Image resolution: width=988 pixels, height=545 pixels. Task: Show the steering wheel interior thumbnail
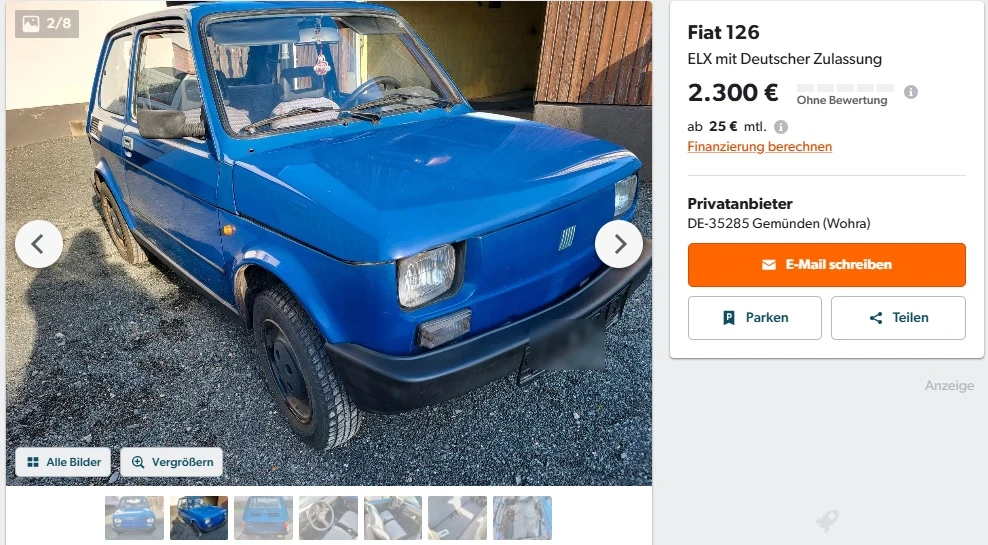pos(328,518)
